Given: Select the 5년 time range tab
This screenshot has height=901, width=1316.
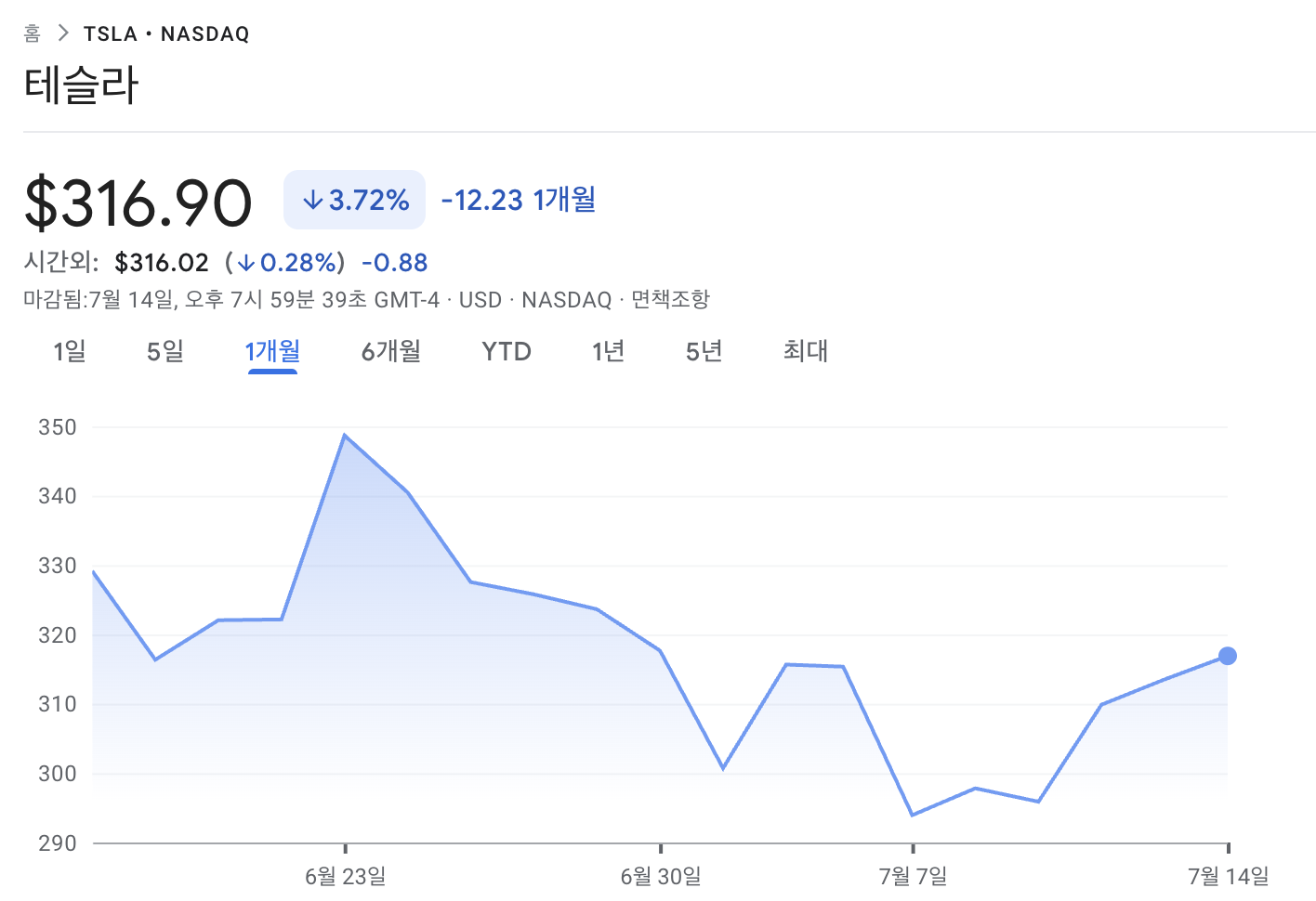Looking at the screenshot, I should (704, 351).
